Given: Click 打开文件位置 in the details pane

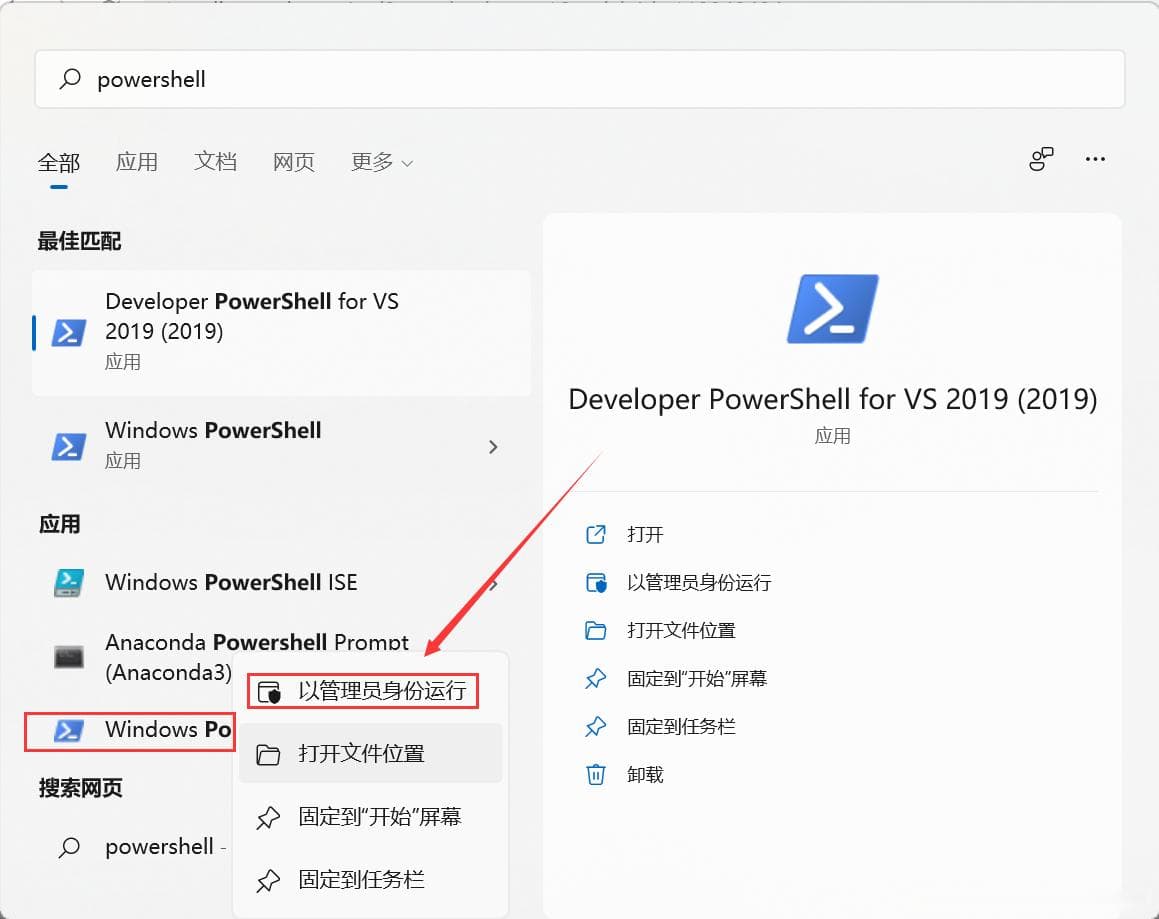Looking at the screenshot, I should click(682, 631).
